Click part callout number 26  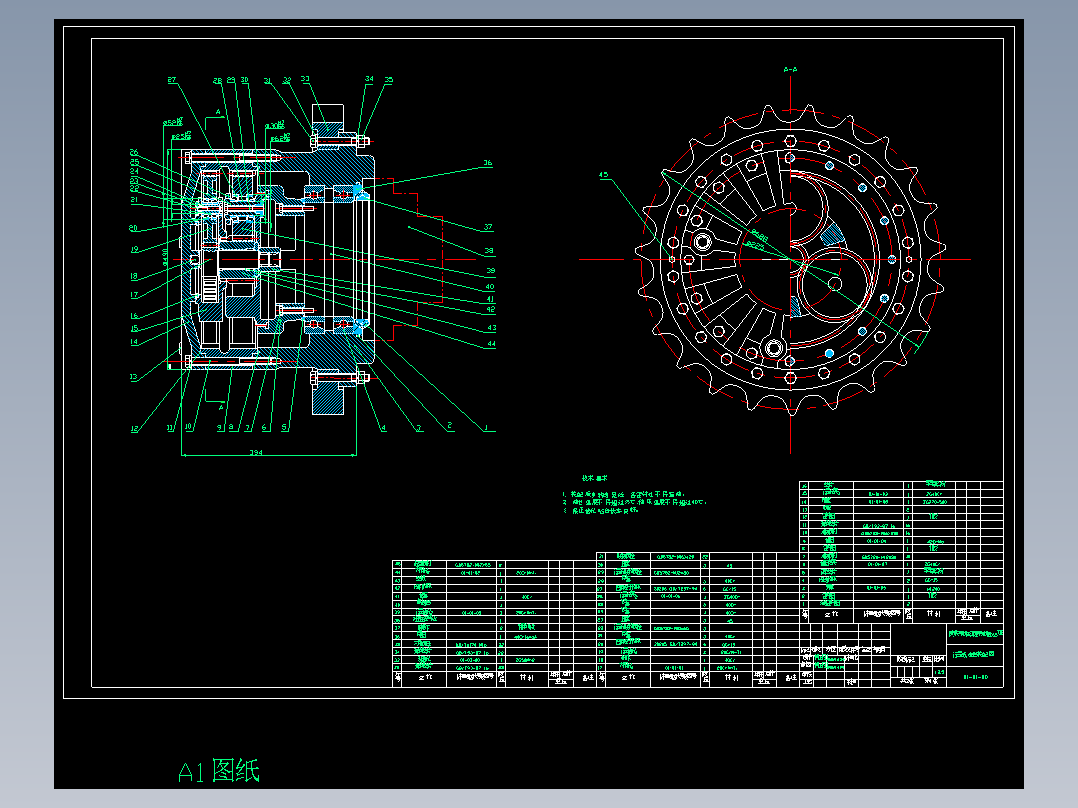(x=134, y=152)
